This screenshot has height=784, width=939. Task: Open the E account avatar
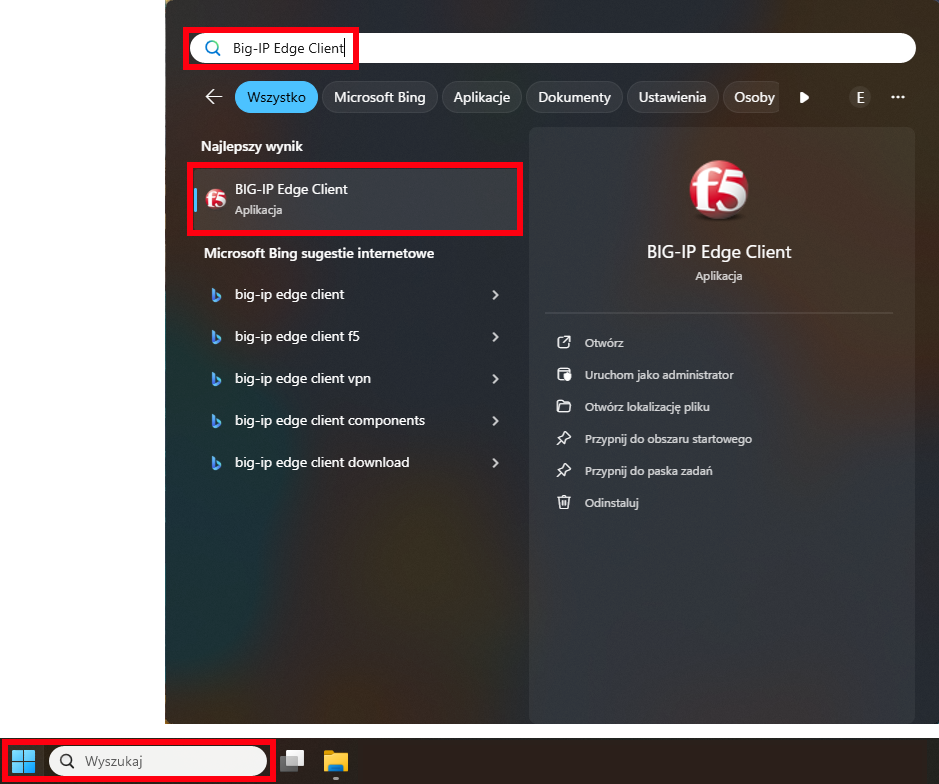(x=860, y=97)
